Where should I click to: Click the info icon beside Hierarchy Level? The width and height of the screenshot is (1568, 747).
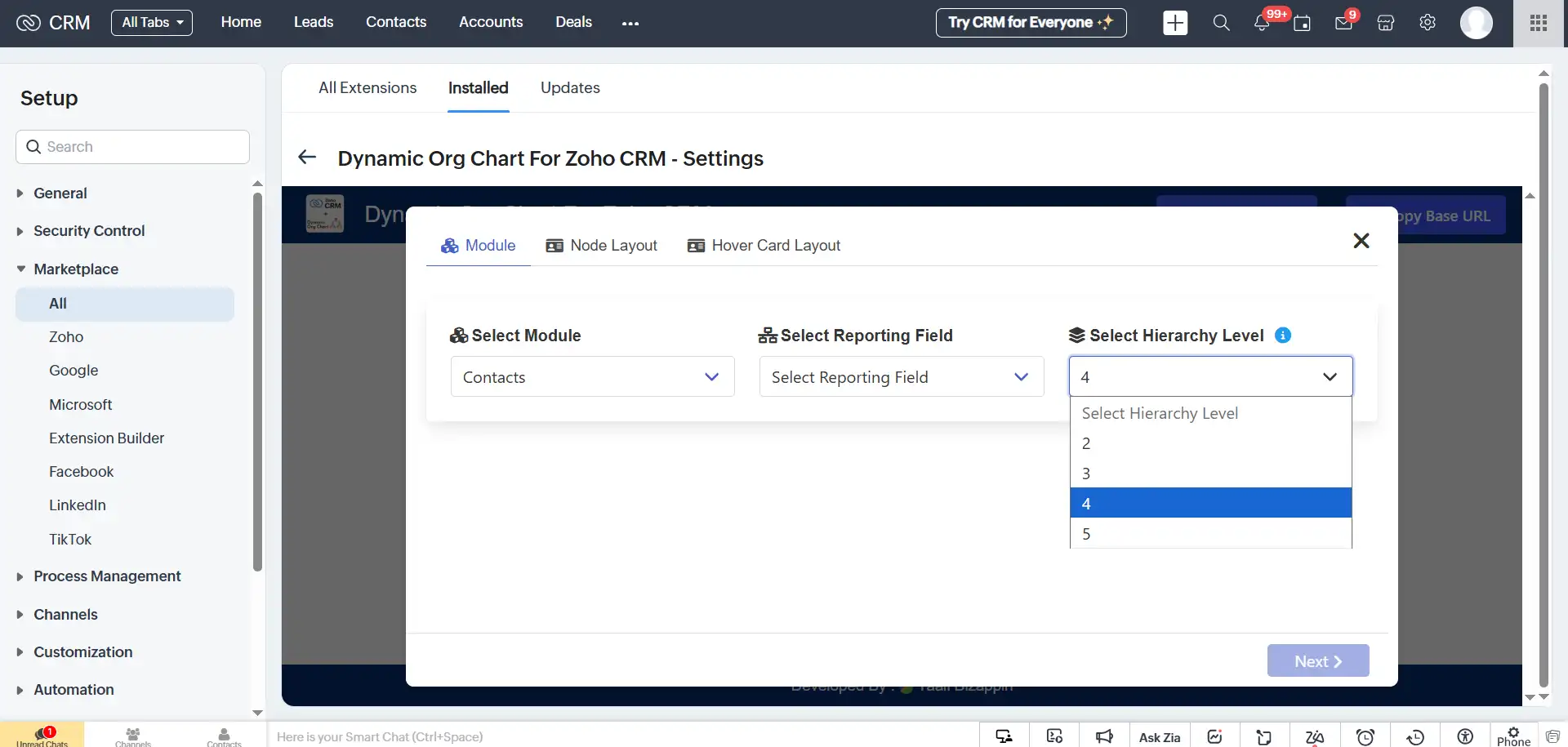tap(1283, 336)
